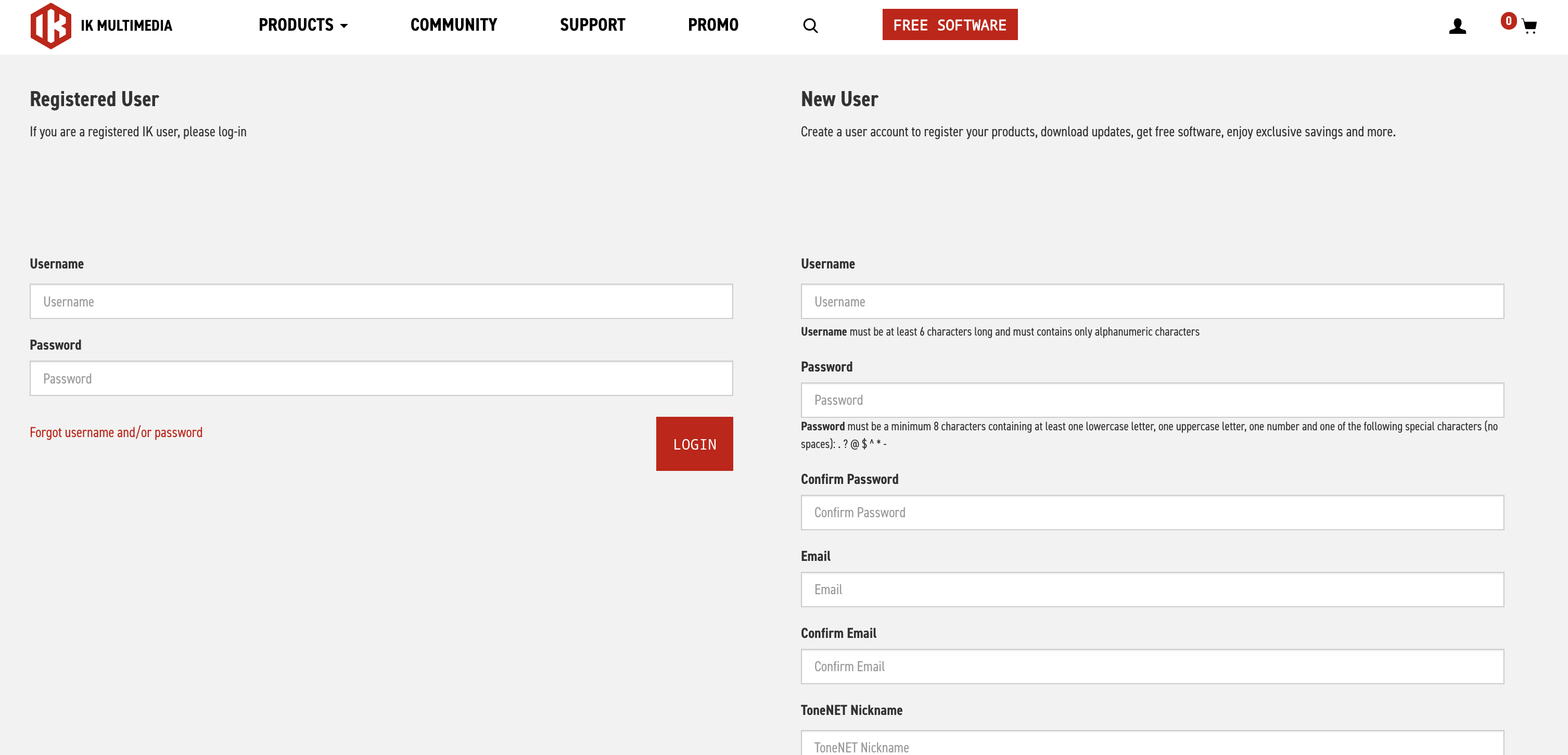This screenshot has width=1568, height=755.
Task: Focus the Registered User Password field
Action: point(381,378)
